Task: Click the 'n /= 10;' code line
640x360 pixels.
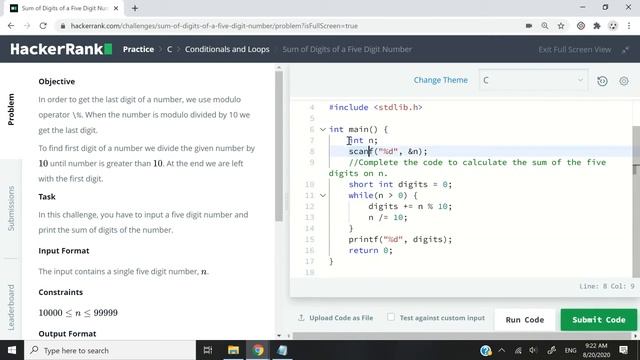Action: [x=388, y=218]
